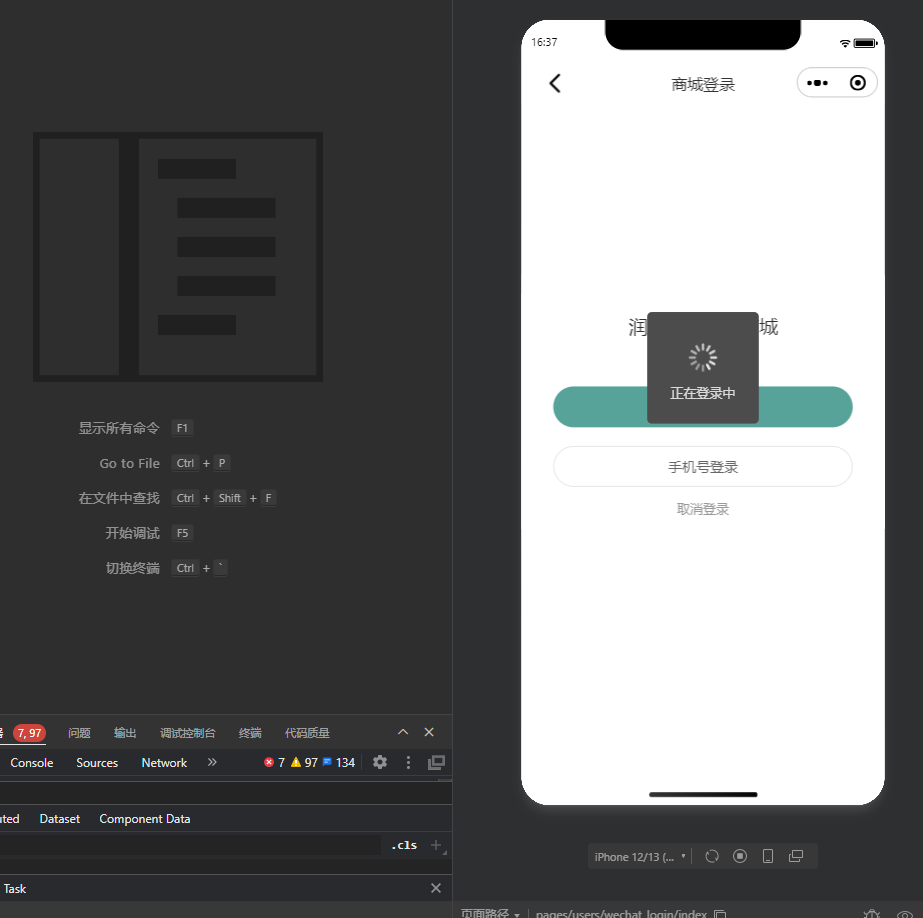The image size is (923, 918).
Task: Switch to the Network tab
Action: 164,763
